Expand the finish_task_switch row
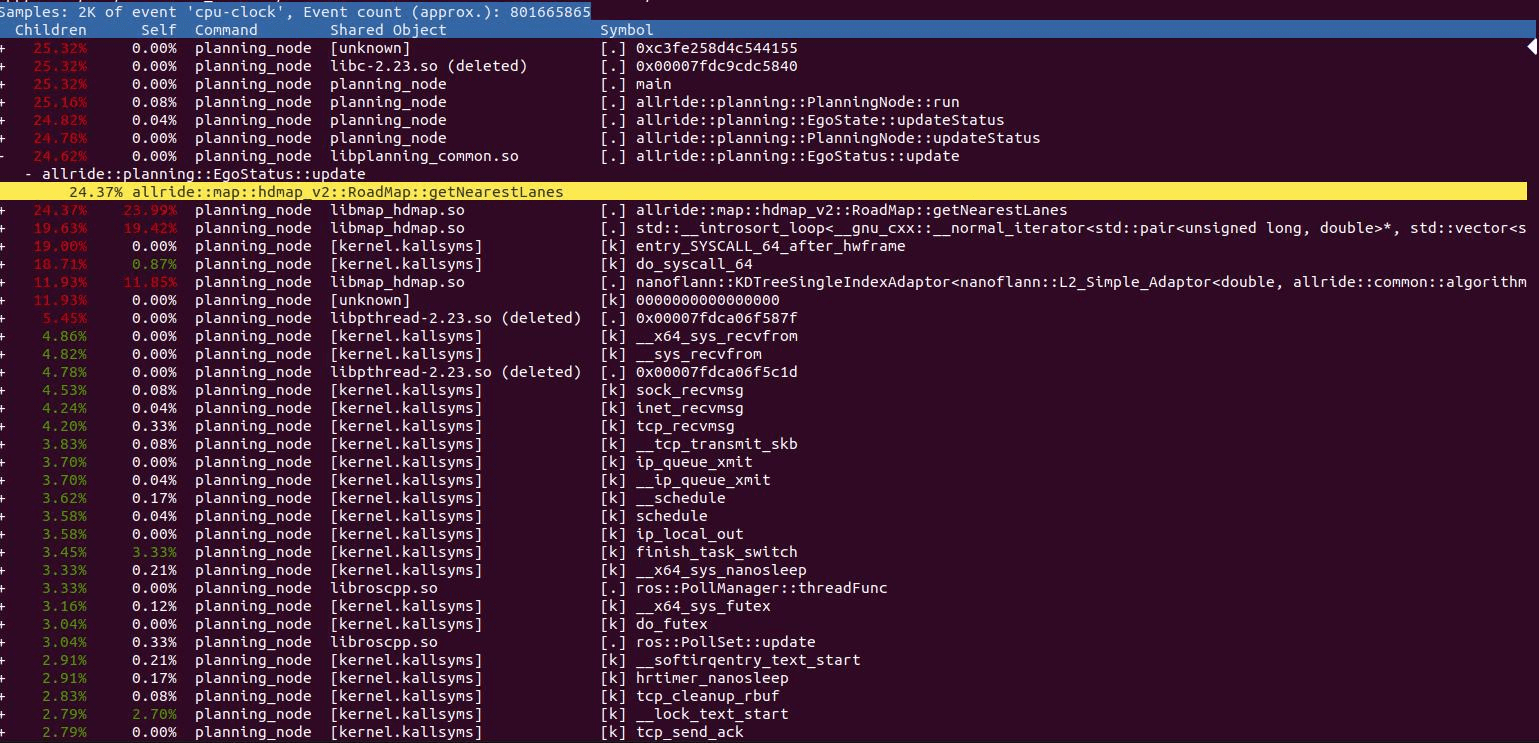The width and height of the screenshot is (1539, 743). pos(3,552)
